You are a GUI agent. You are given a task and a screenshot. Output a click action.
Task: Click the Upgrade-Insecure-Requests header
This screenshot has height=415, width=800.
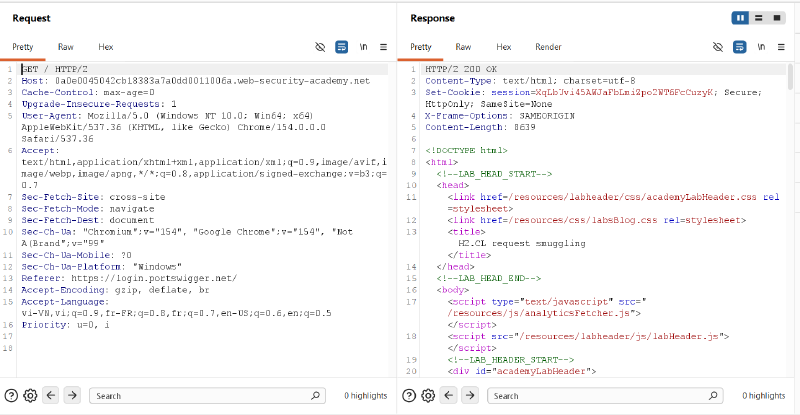pos(99,104)
